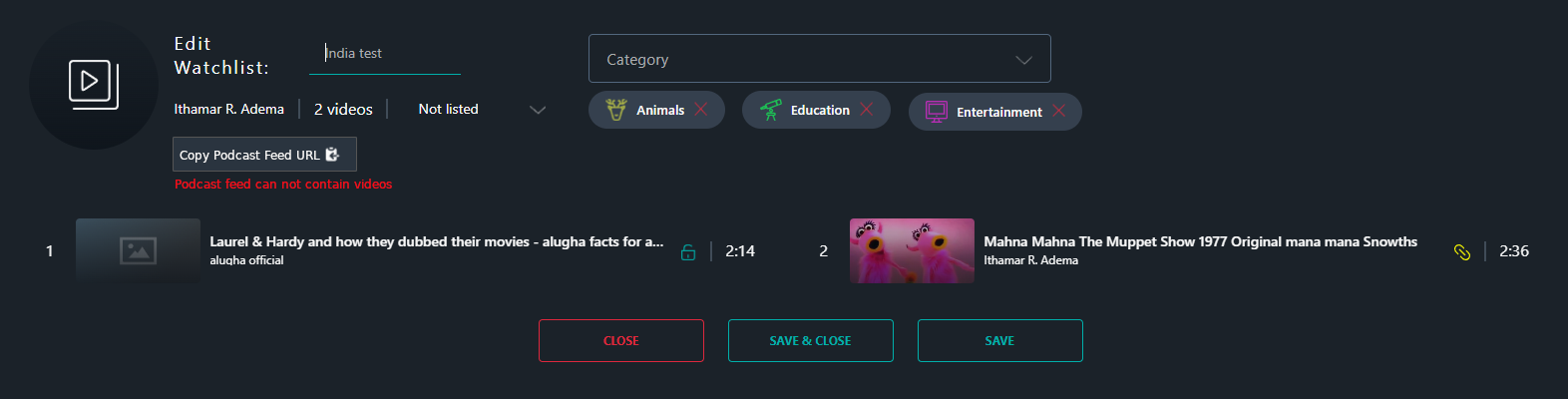
Task: Click the SAVE button
Action: pos(1000,341)
